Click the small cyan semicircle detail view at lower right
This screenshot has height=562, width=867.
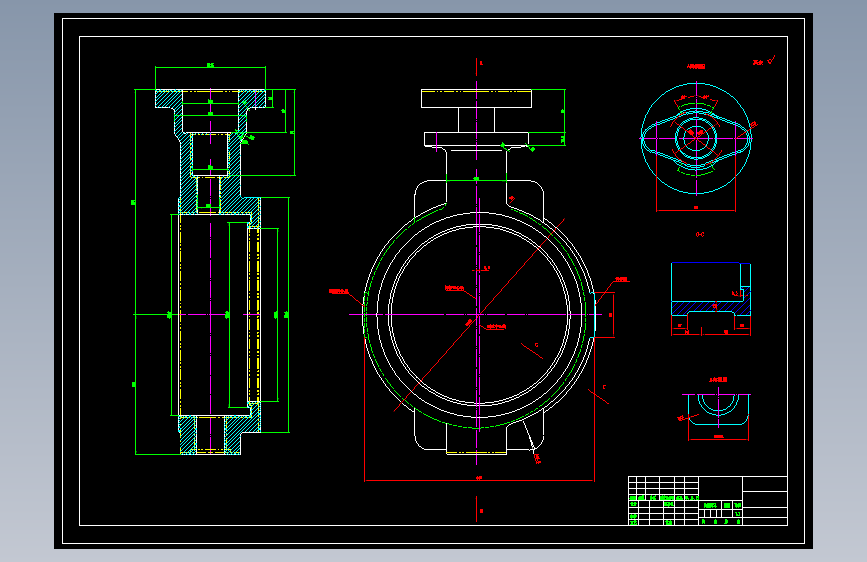(718, 409)
